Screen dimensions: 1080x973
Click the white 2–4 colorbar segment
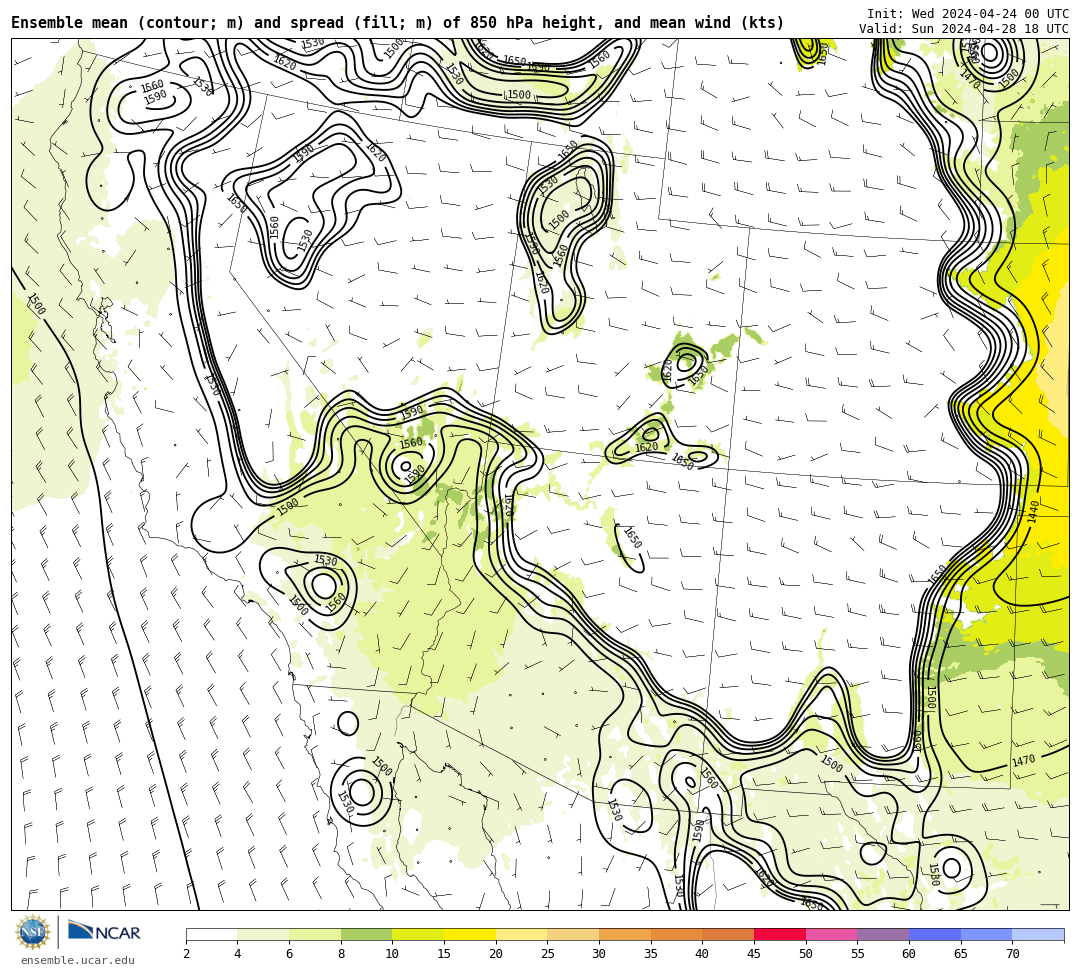tap(211, 934)
